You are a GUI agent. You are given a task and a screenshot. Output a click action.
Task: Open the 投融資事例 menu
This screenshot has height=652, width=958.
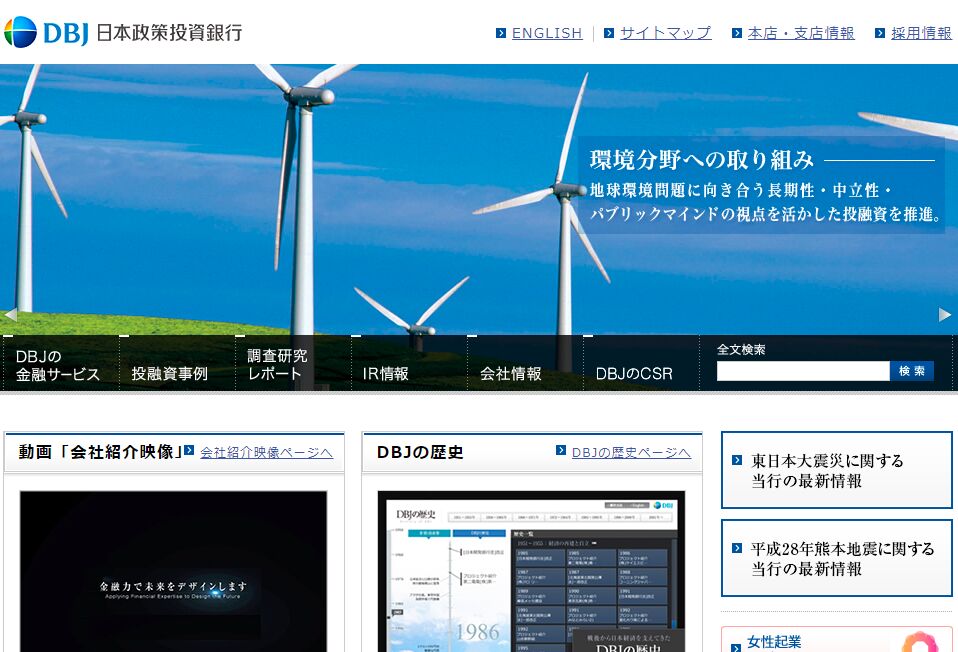(177, 364)
